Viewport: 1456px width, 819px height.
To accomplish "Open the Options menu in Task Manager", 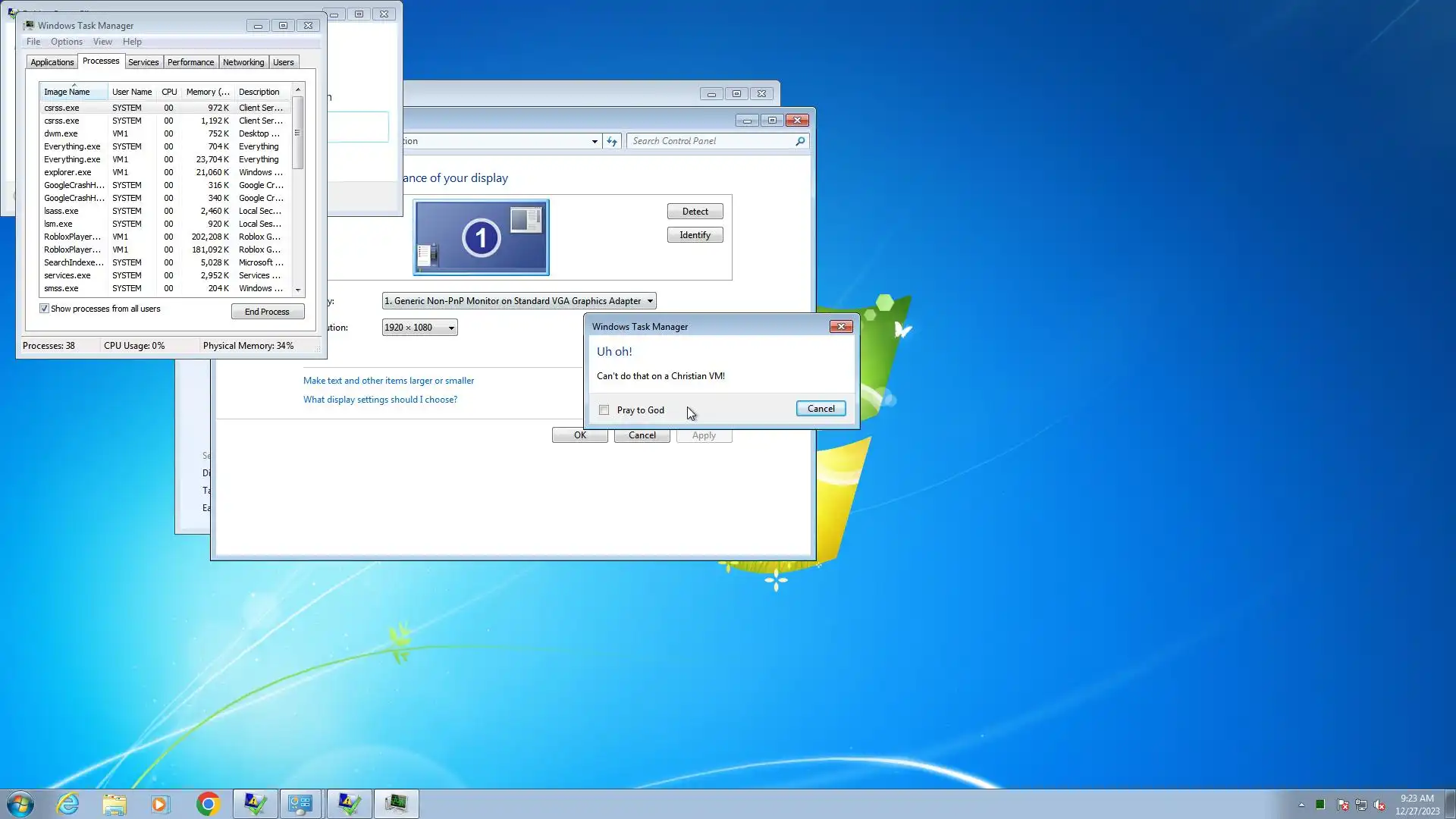I will pos(67,42).
